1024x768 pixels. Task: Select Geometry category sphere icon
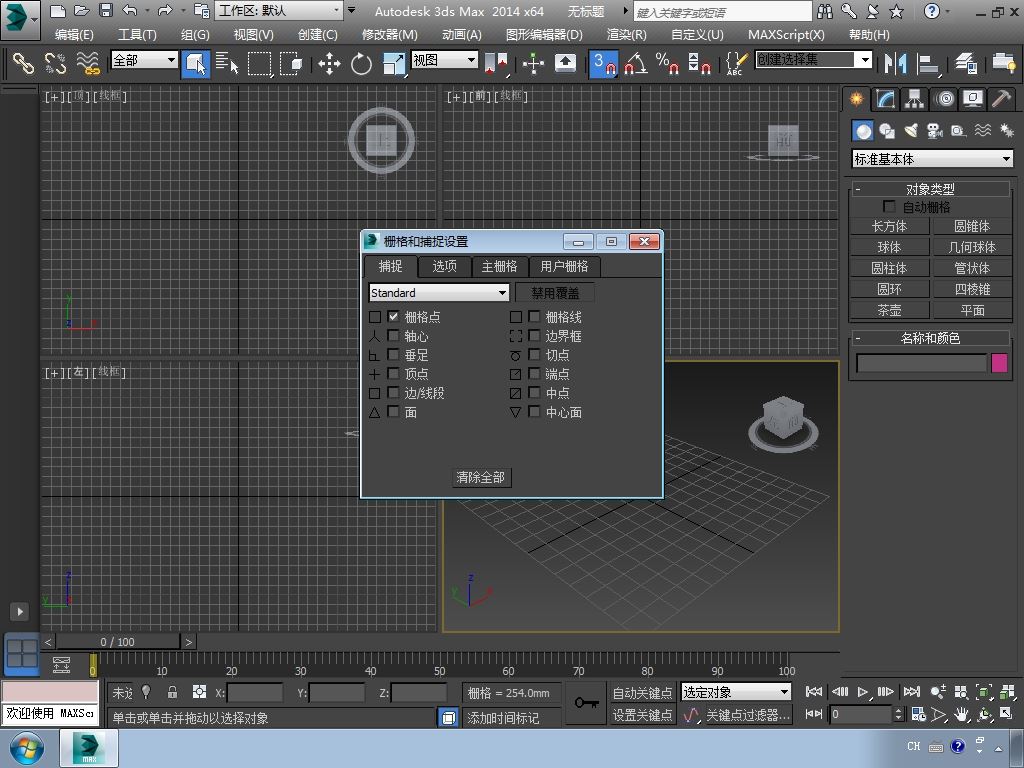click(x=863, y=131)
